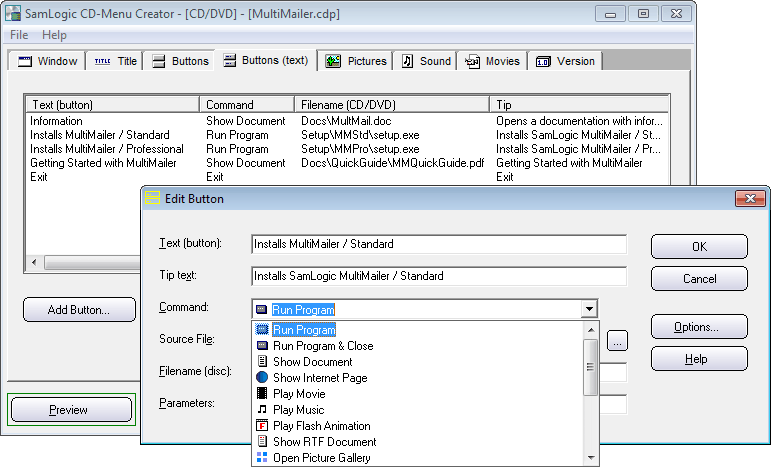Click the Tip text input field
Viewport: 771px width, 467px height.
439,276
